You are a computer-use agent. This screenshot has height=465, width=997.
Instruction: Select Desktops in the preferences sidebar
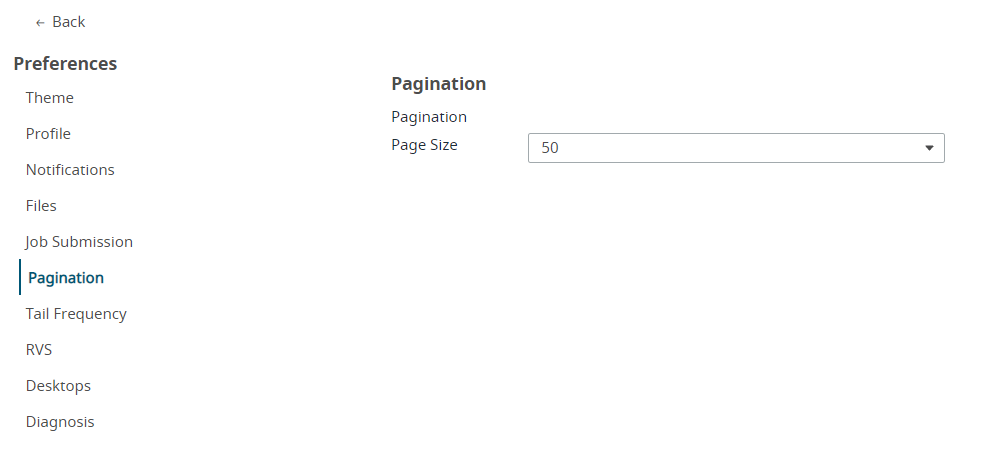(x=58, y=386)
